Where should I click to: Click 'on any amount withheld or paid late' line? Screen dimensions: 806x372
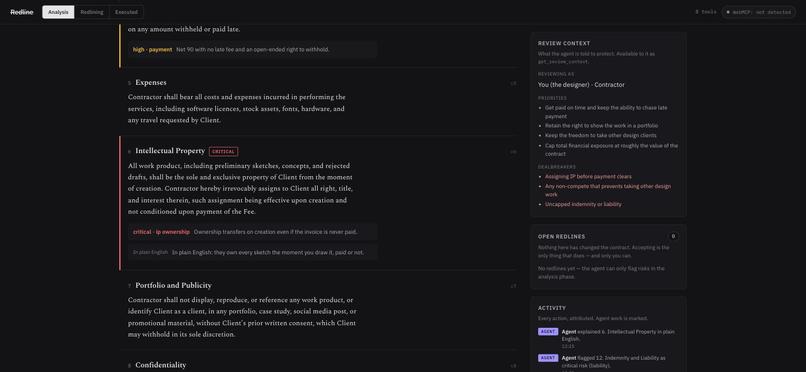(x=184, y=29)
